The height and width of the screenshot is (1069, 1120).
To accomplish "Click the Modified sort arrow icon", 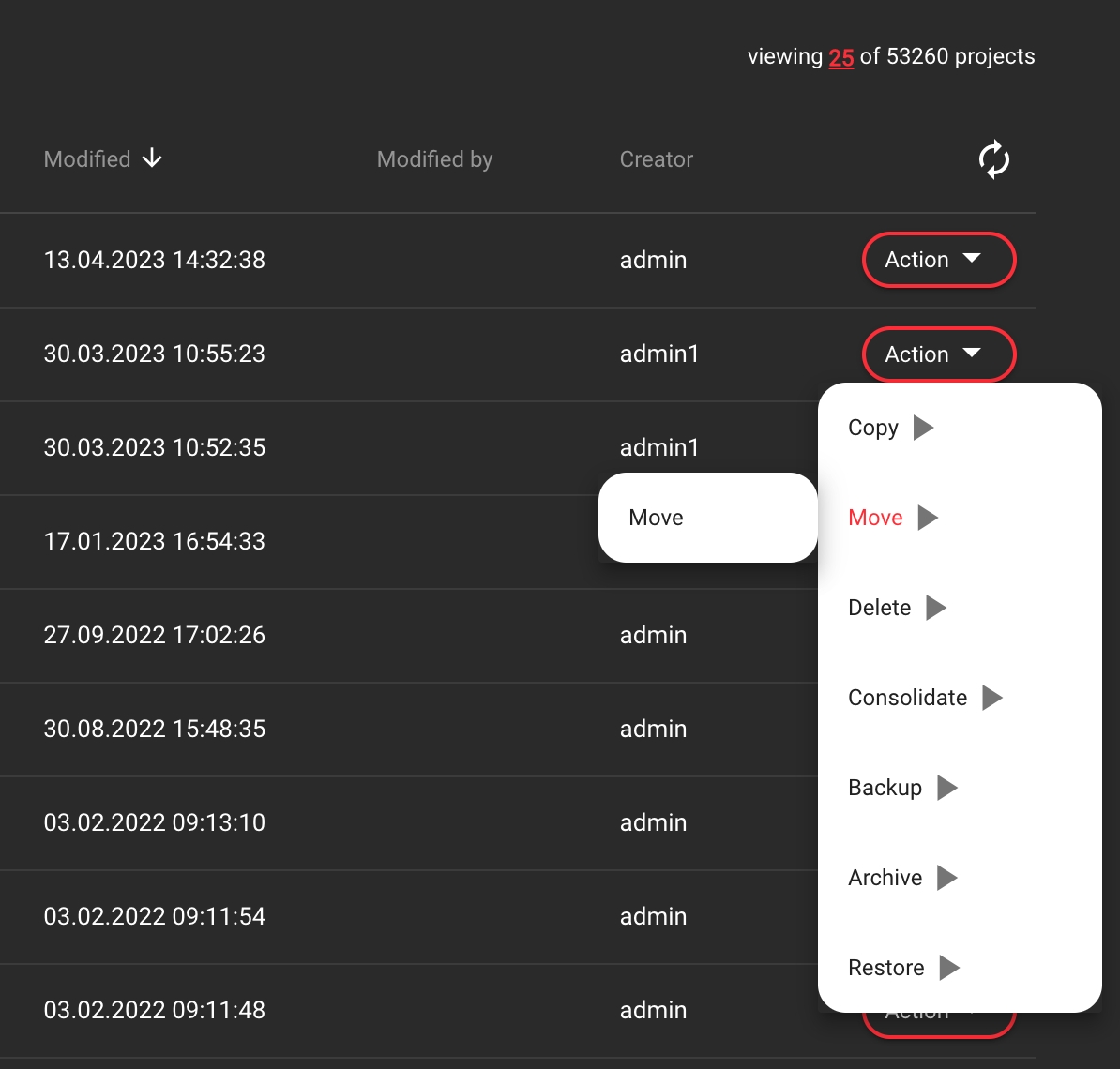I will click(152, 159).
